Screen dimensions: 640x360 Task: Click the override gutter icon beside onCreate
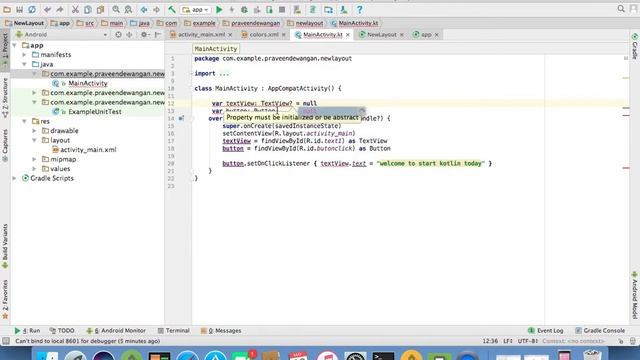[181, 118]
